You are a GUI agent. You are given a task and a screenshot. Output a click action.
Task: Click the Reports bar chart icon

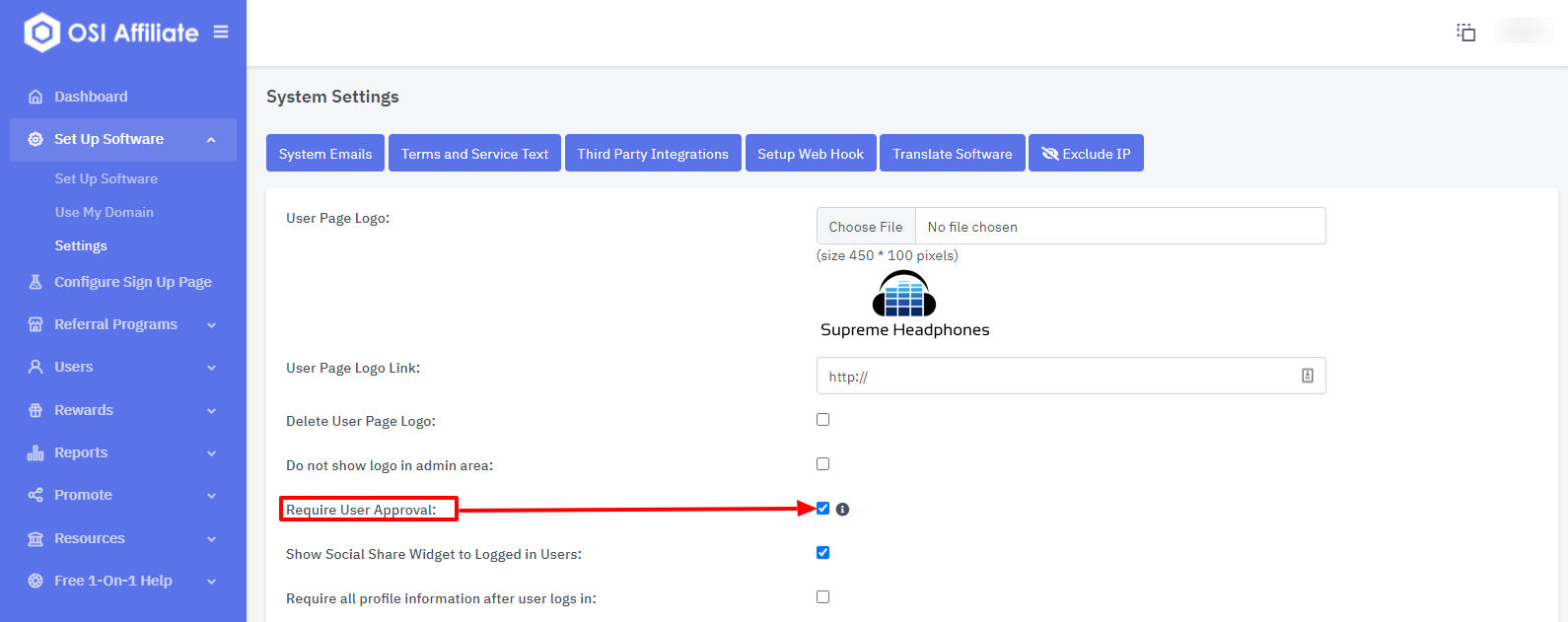click(x=36, y=452)
